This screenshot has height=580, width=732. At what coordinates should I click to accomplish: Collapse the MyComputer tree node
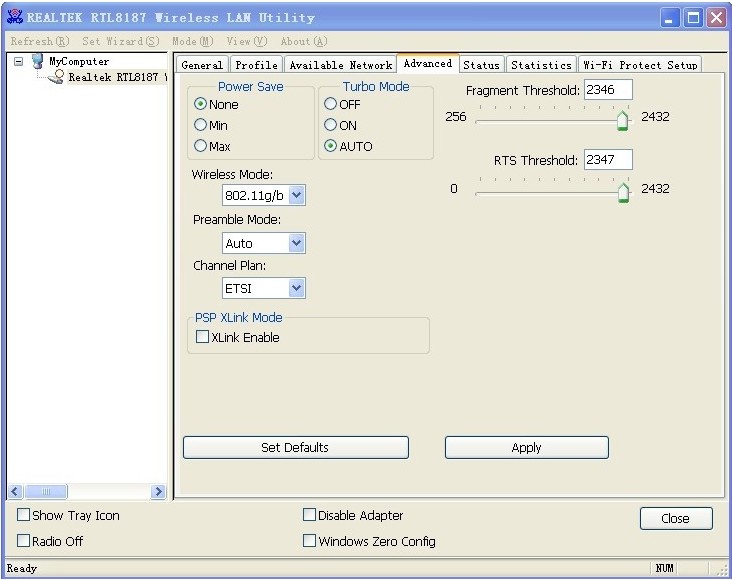tap(19, 61)
